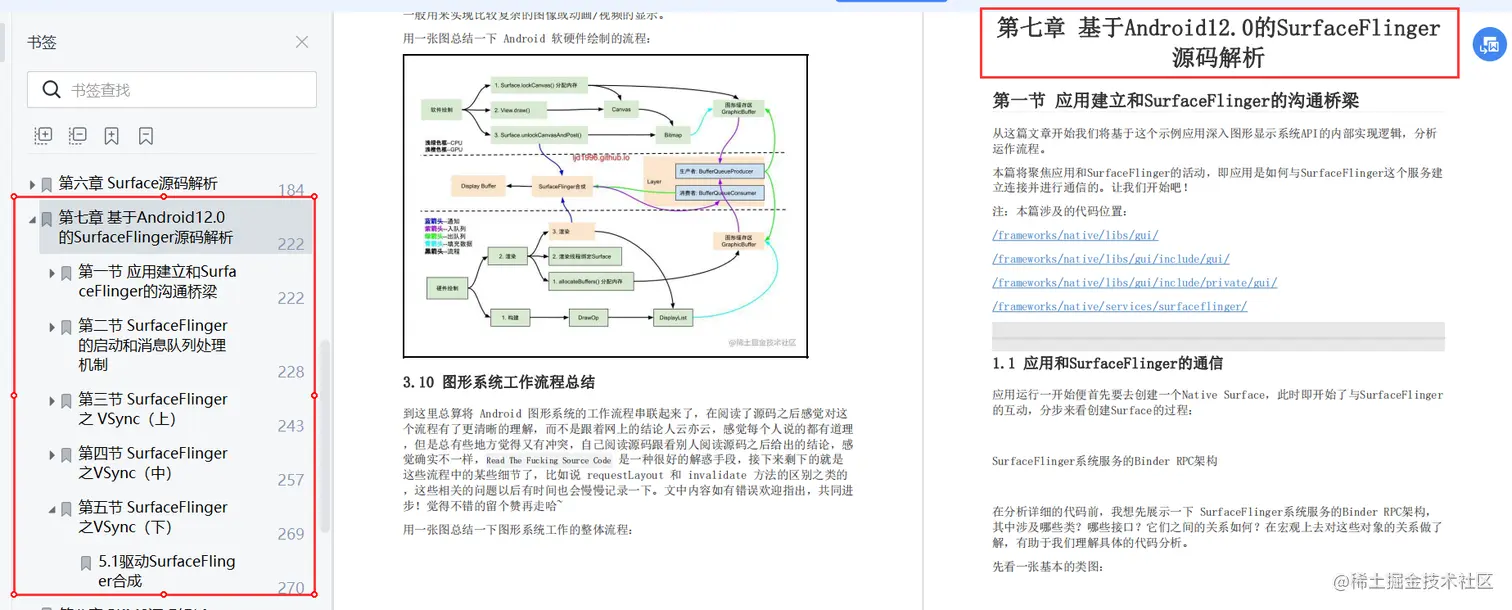Expand the 第六章 Surface源码解析 chapter
Screen dimensions: 1512x610
click(x=32, y=183)
